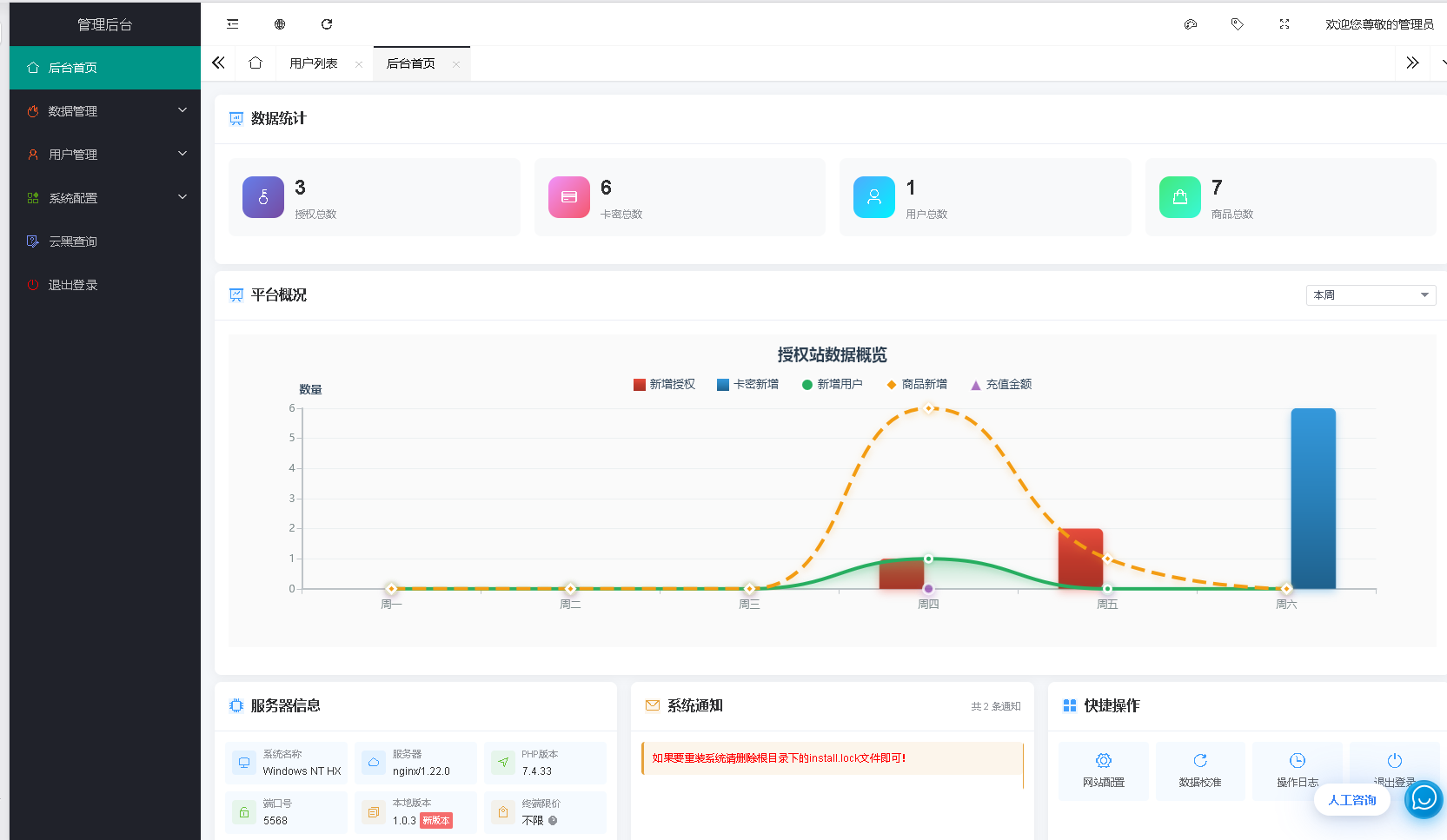Screen dimensions: 1447x840
Task: Open the theme palette icon in the header
Action: point(1190,23)
